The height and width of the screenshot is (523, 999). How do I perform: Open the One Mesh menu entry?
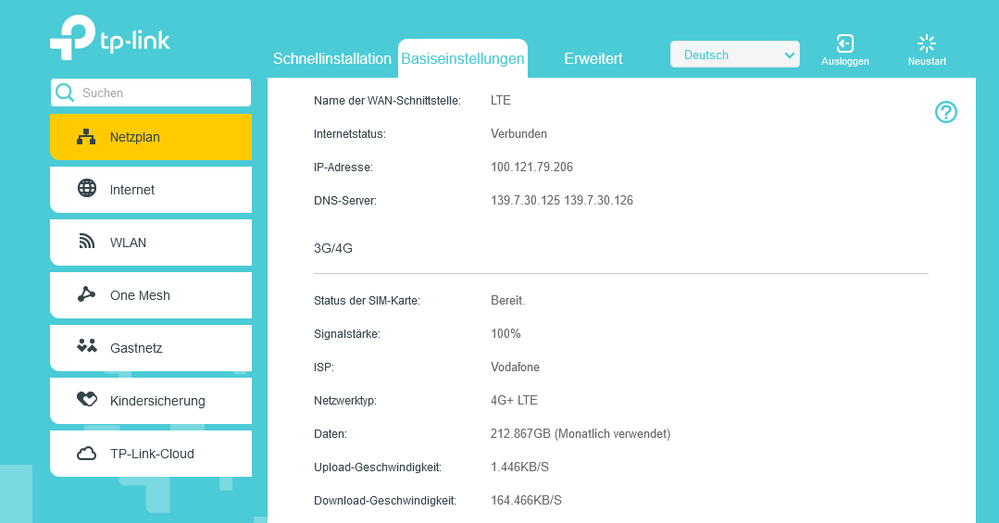(x=151, y=296)
